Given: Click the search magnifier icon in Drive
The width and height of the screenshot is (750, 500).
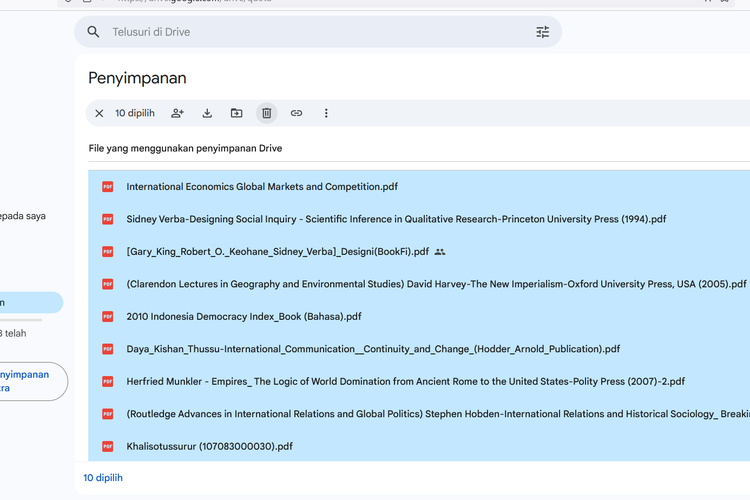Looking at the screenshot, I should [x=93, y=32].
